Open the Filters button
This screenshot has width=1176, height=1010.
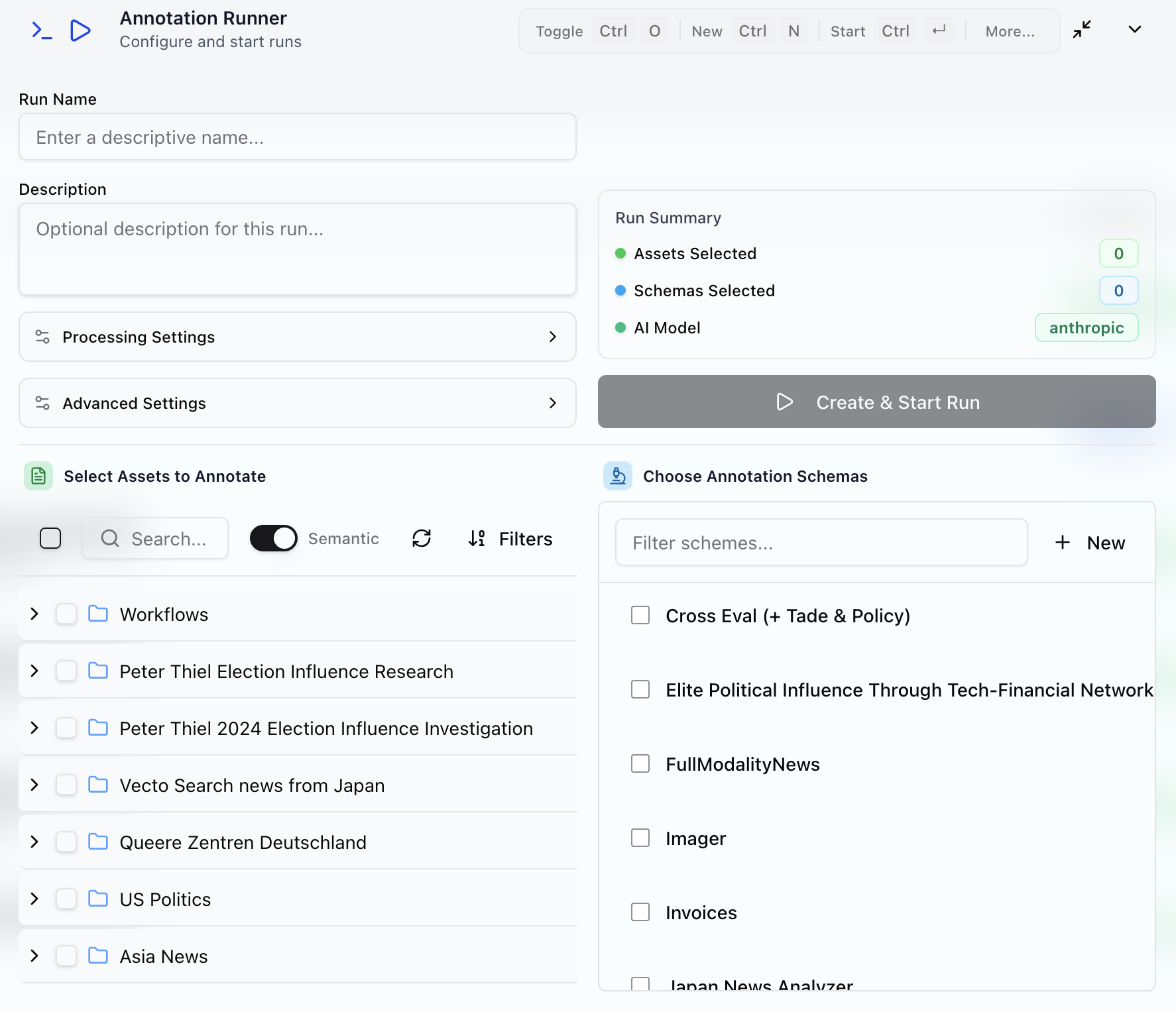pos(510,538)
